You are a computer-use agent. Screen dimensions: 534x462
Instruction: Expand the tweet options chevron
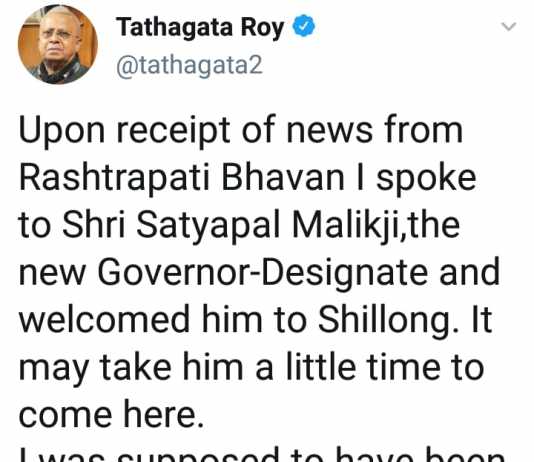[509, 26]
